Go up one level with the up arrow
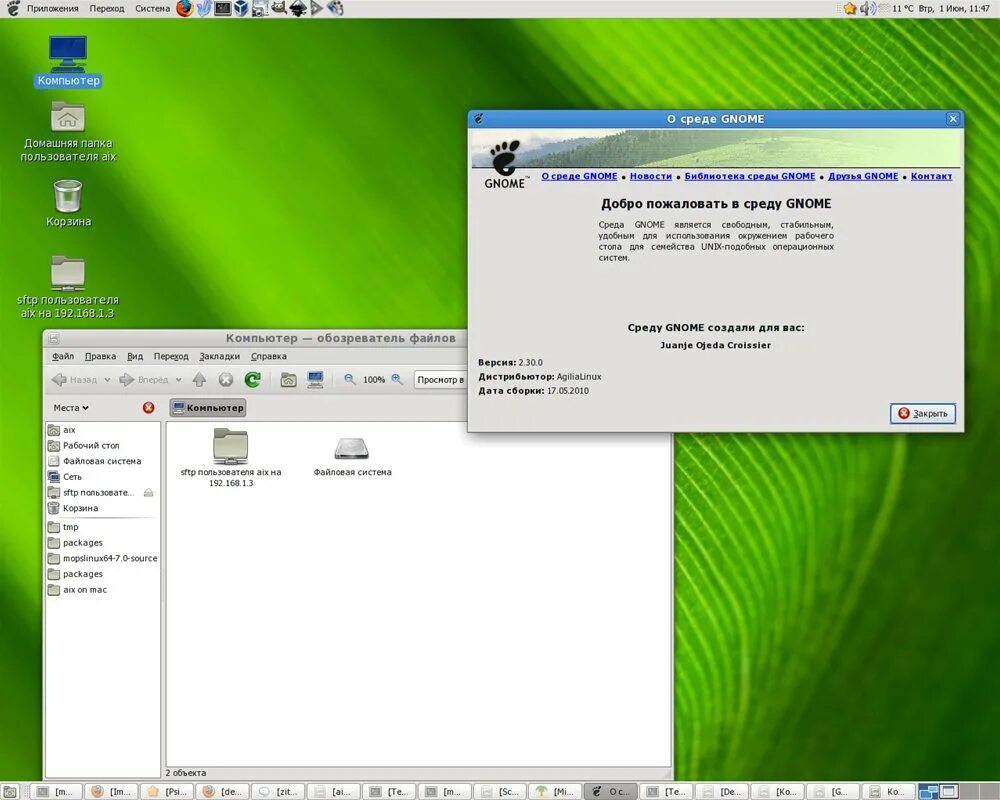The height and width of the screenshot is (800, 1000). click(x=200, y=378)
